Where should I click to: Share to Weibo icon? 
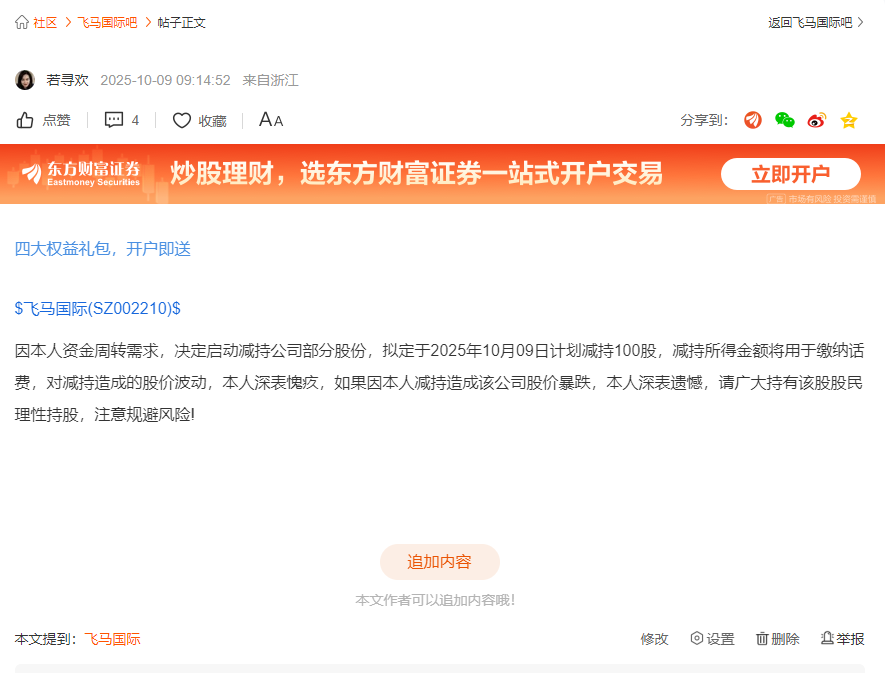817,120
